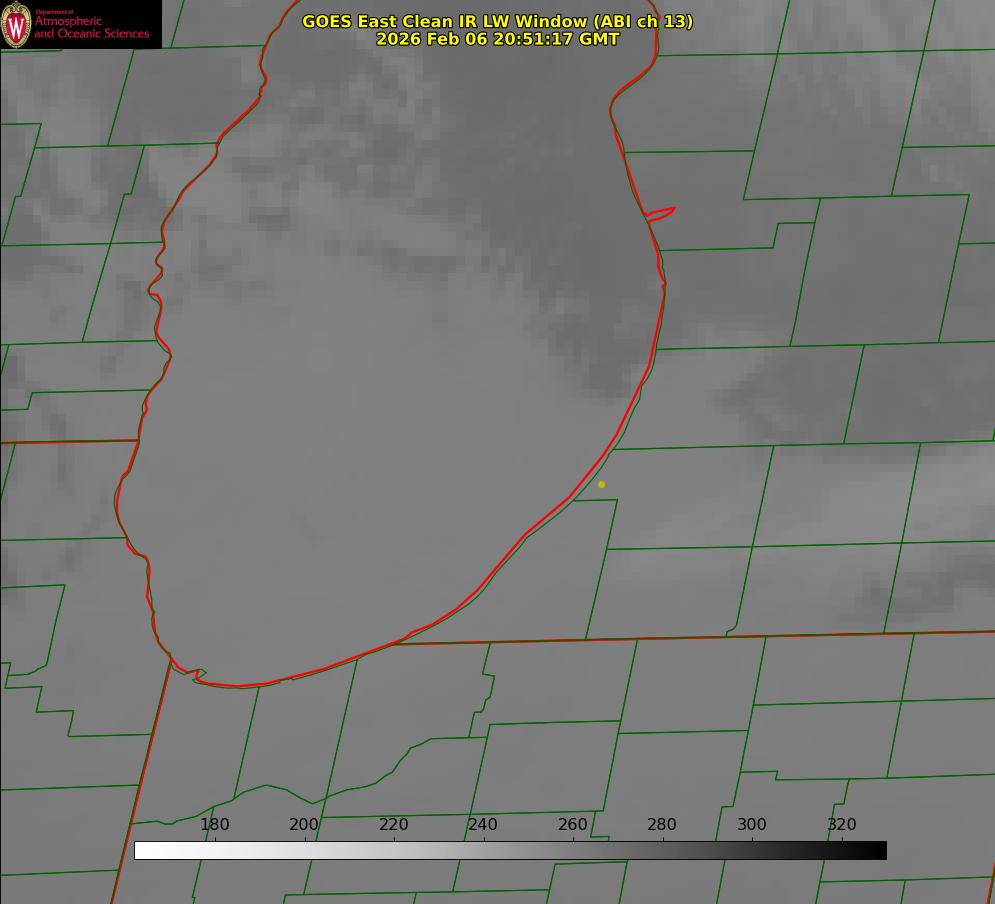Click the 180 colorbar label

pos(214,824)
